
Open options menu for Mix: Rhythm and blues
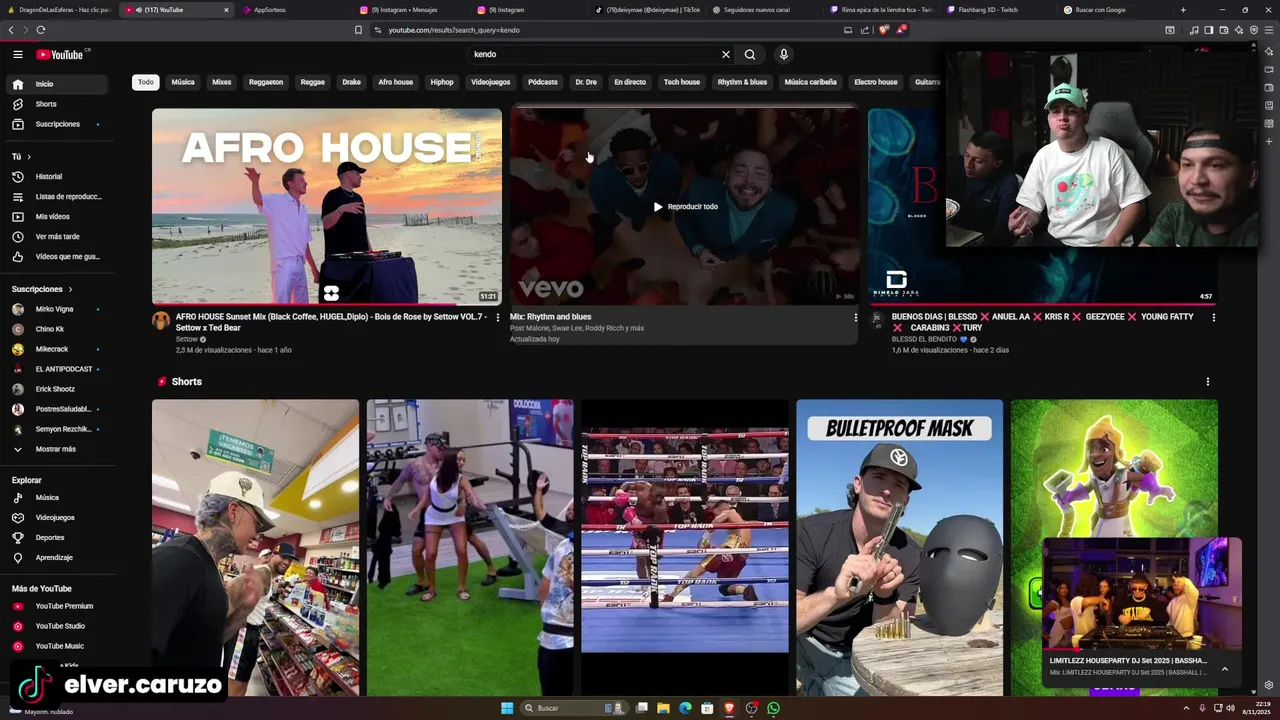pyautogui.click(x=855, y=317)
